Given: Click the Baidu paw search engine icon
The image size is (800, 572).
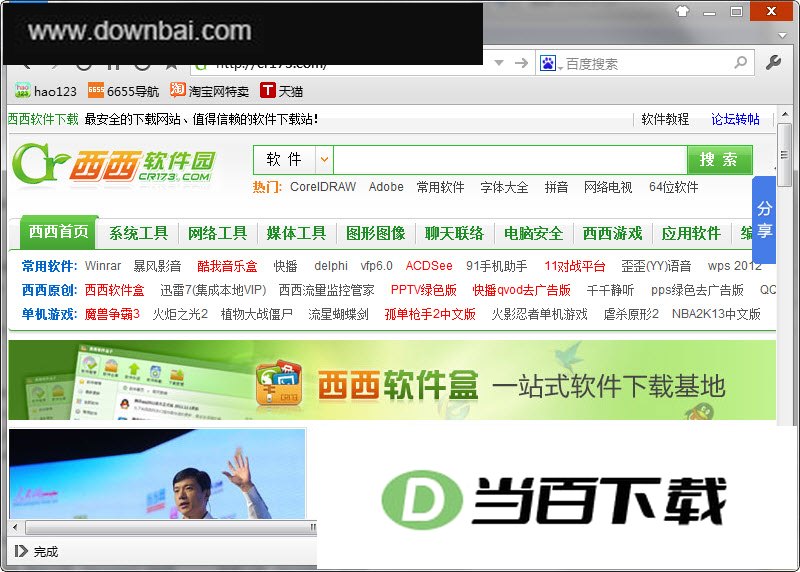Looking at the screenshot, I should point(547,63).
